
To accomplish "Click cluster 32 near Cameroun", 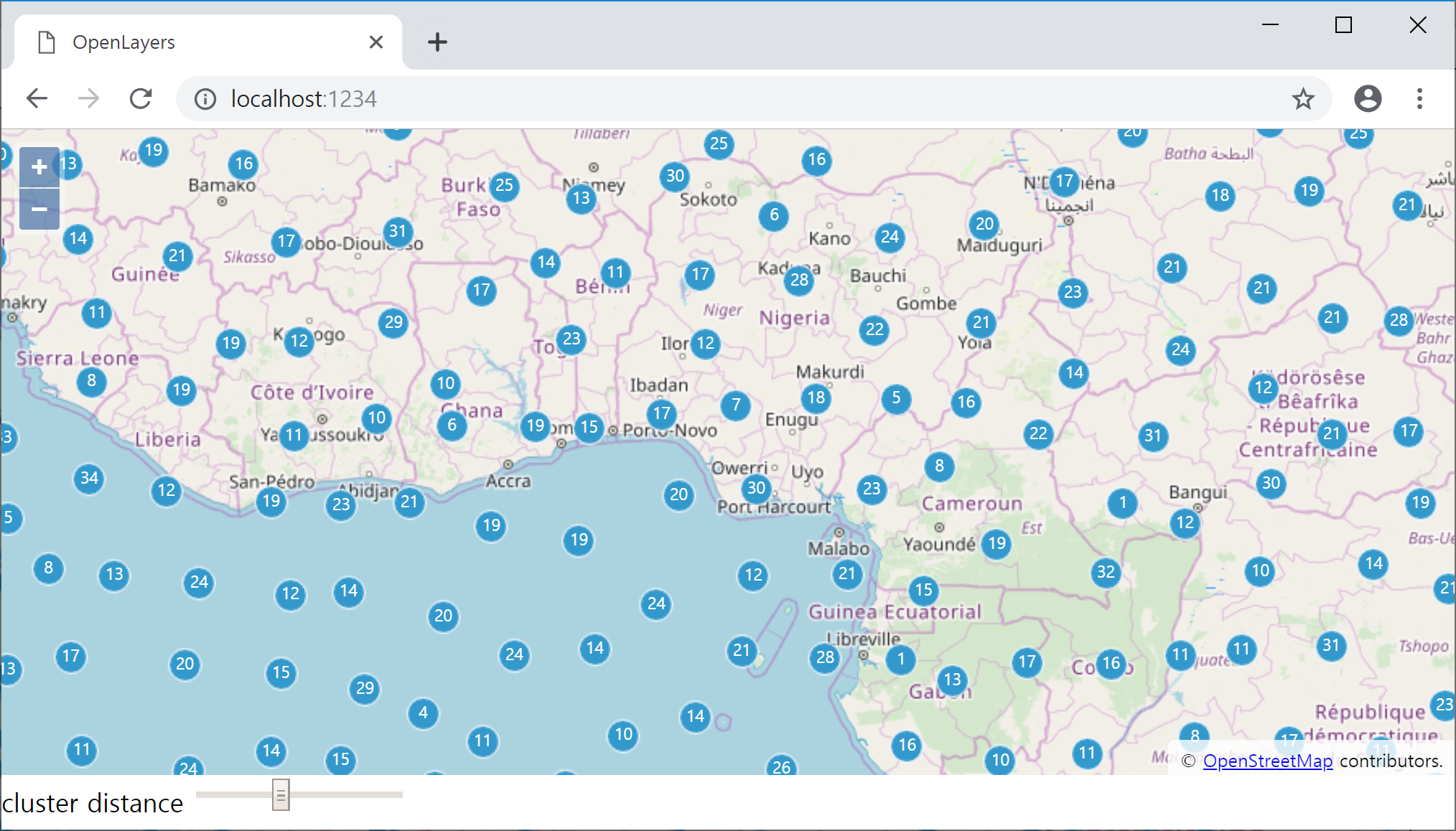I will pyautogui.click(x=1106, y=572).
